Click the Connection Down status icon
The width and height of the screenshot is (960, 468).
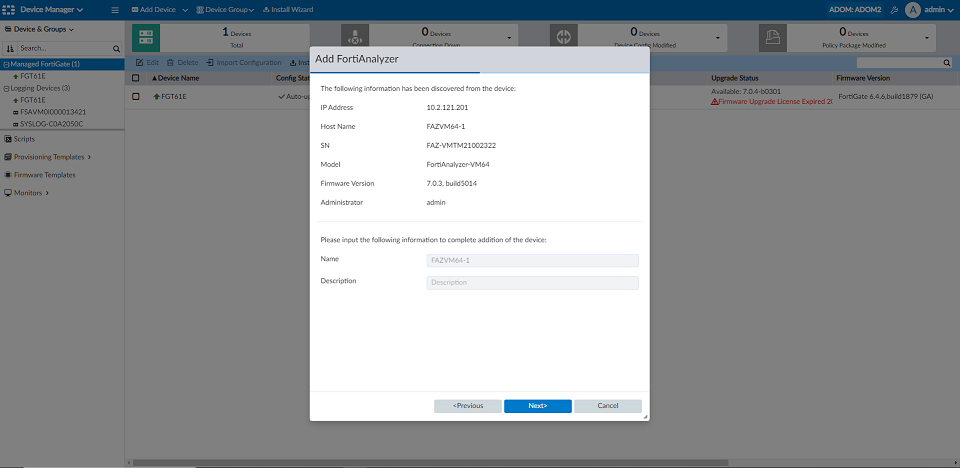[354, 38]
